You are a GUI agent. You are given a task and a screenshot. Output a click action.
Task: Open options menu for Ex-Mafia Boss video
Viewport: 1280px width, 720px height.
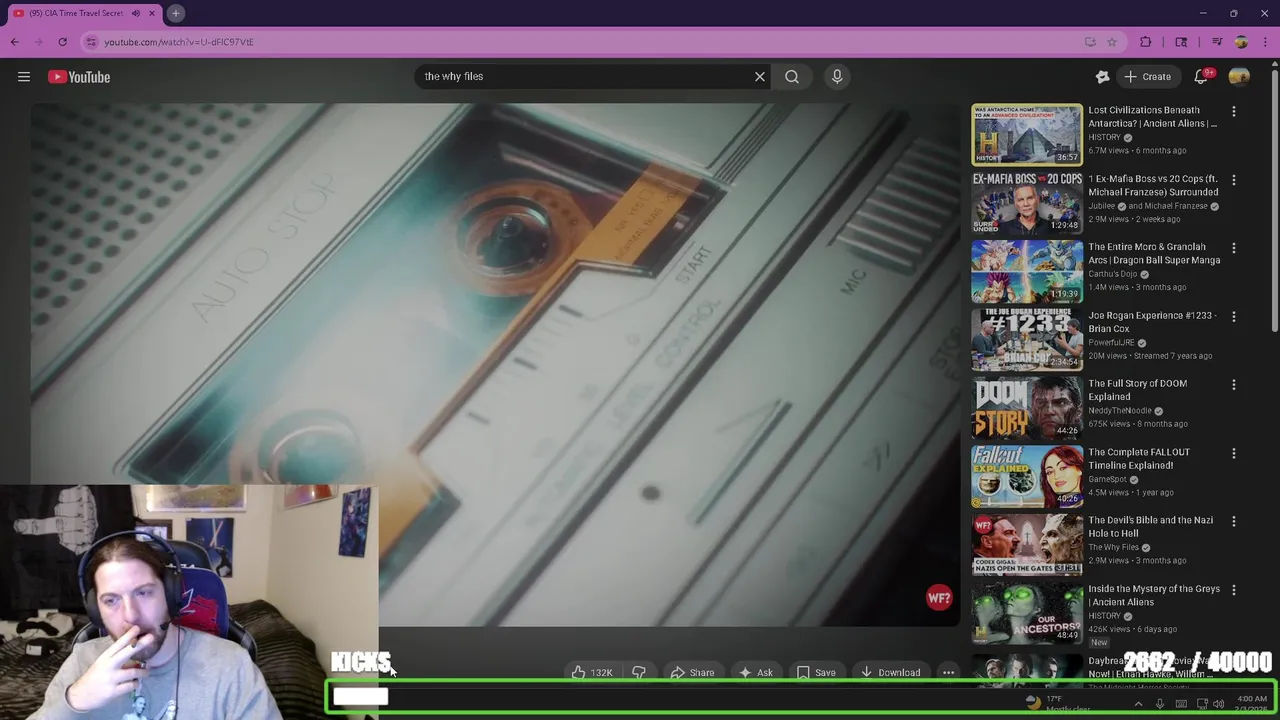tap(1234, 180)
